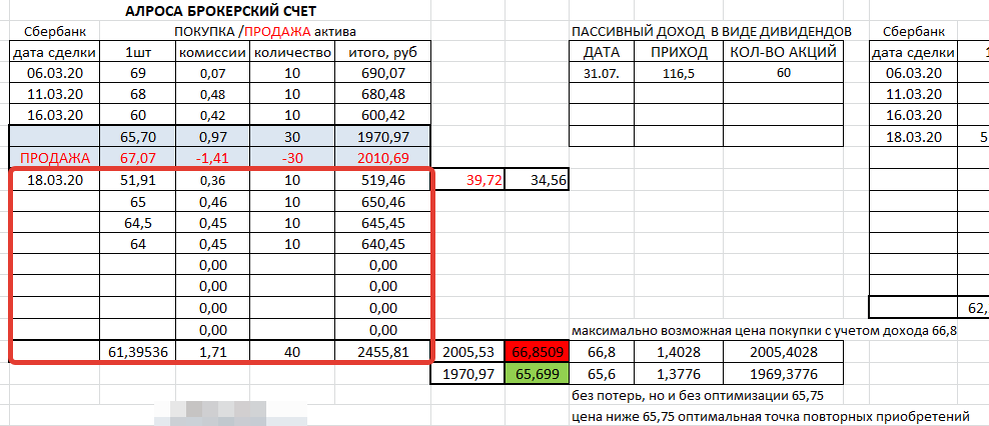Click the note цена ниже 65,75 оптимальная точка
The width and height of the screenshot is (989, 426).
coord(770,417)
